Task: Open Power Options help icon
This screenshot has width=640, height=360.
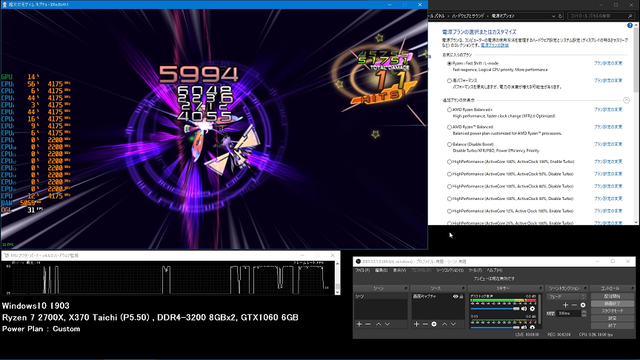Action: [x=630, y=25]
